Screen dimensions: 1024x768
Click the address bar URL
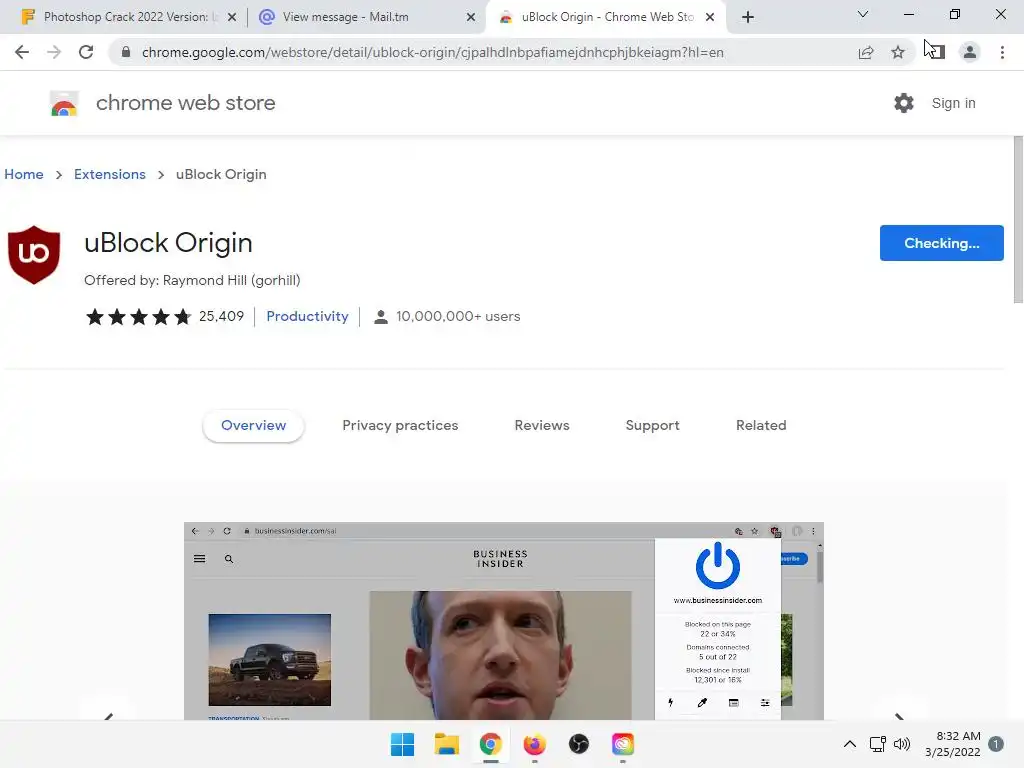click(x=432, y=52)
